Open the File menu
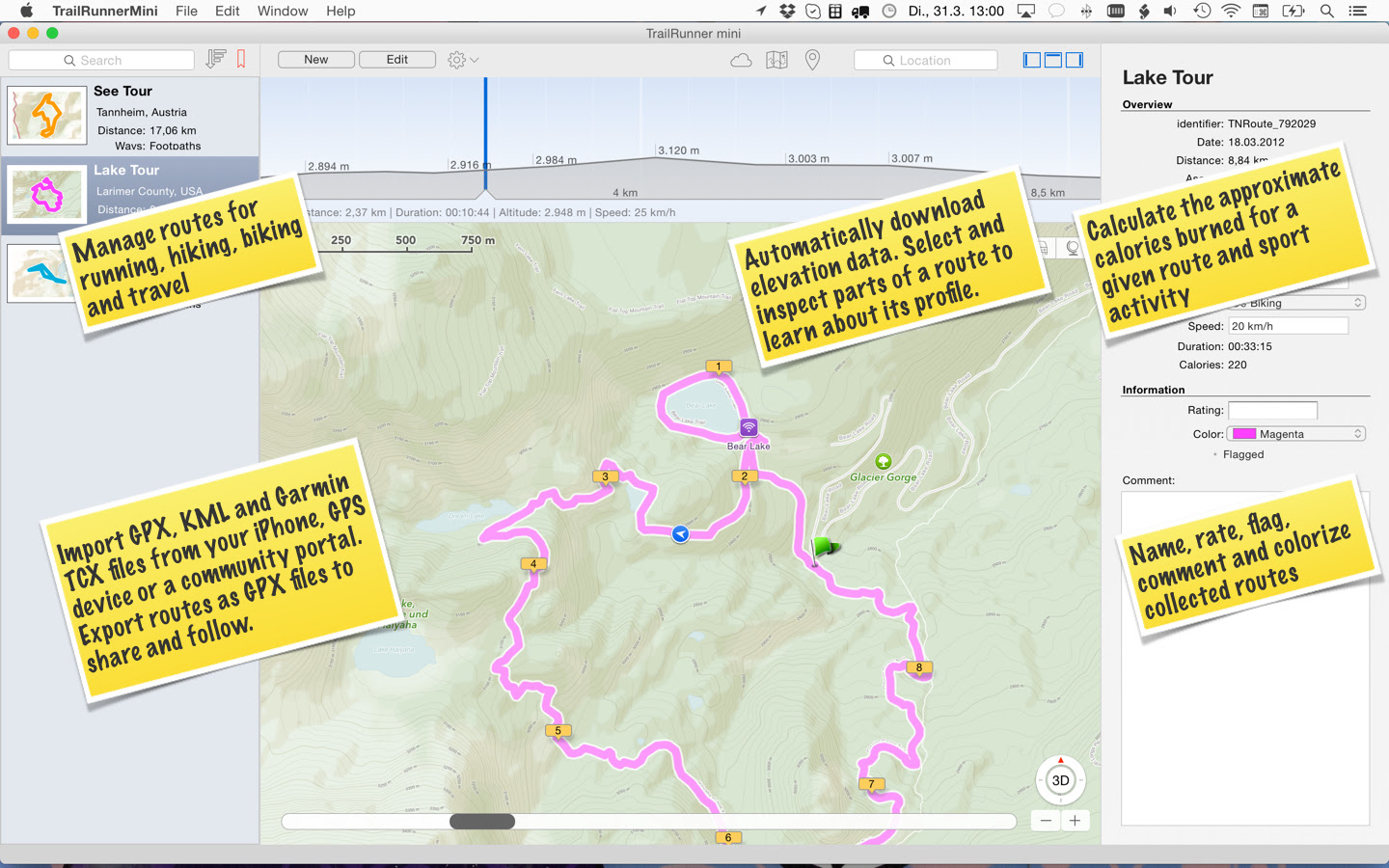The image size is (1389, 868). pos(186,11)
